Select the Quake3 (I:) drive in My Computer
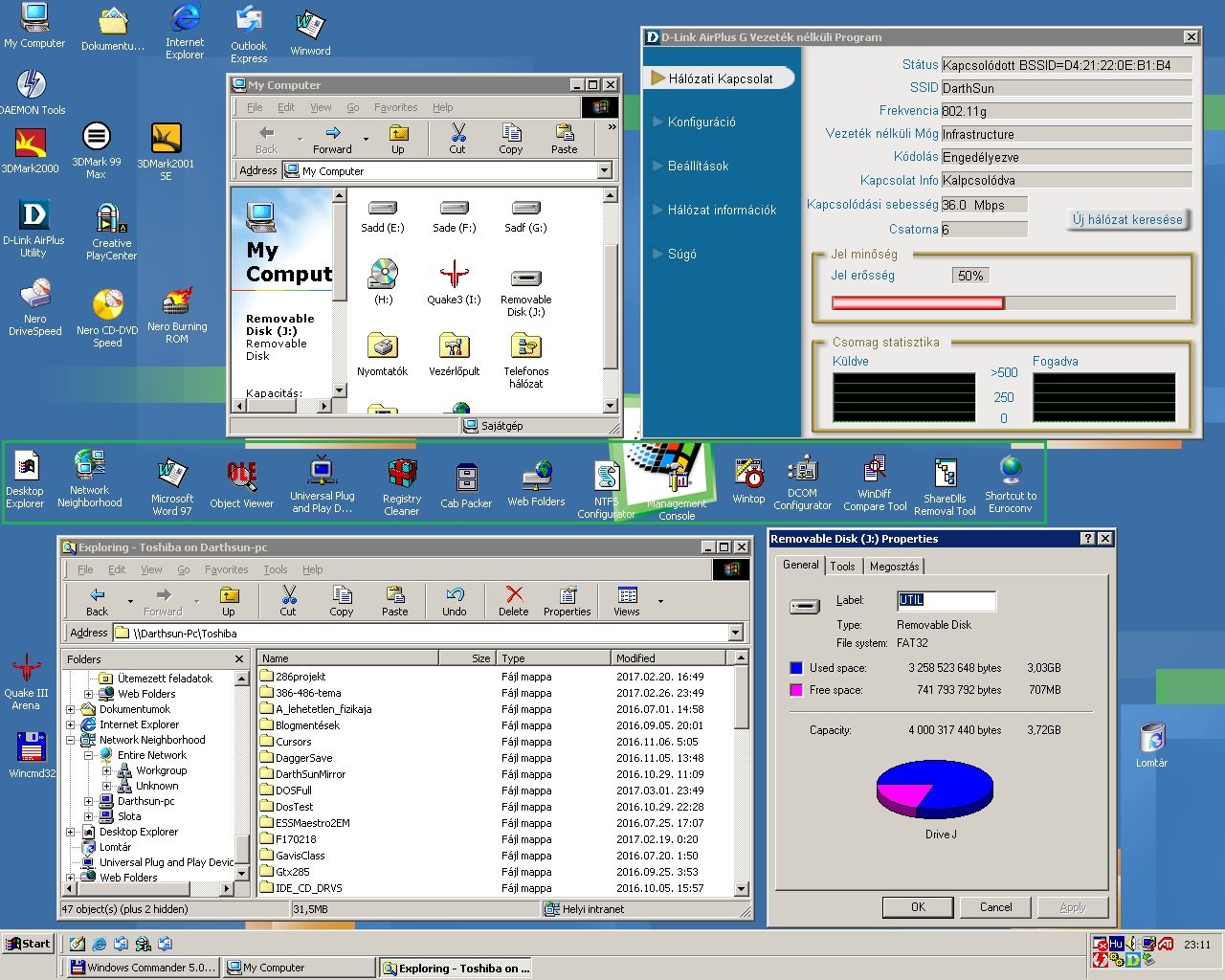The width and height of the screenshot is (1225, 980). click(x=454, y=283)
